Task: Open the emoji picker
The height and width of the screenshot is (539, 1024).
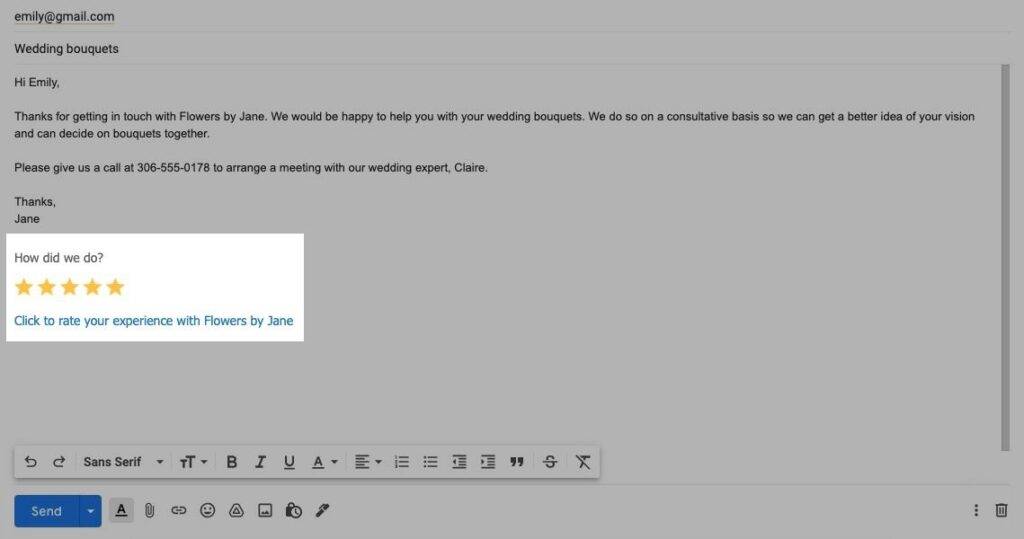Action: 207,511
